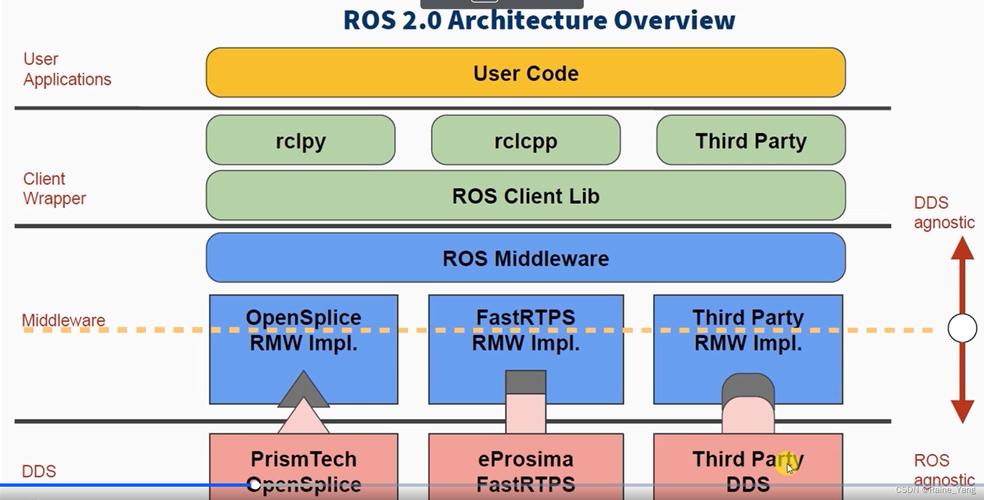The width and height of the screenshot is (984, 500).
Task: Click the User Code box
Action: click(x=526, y=73)
